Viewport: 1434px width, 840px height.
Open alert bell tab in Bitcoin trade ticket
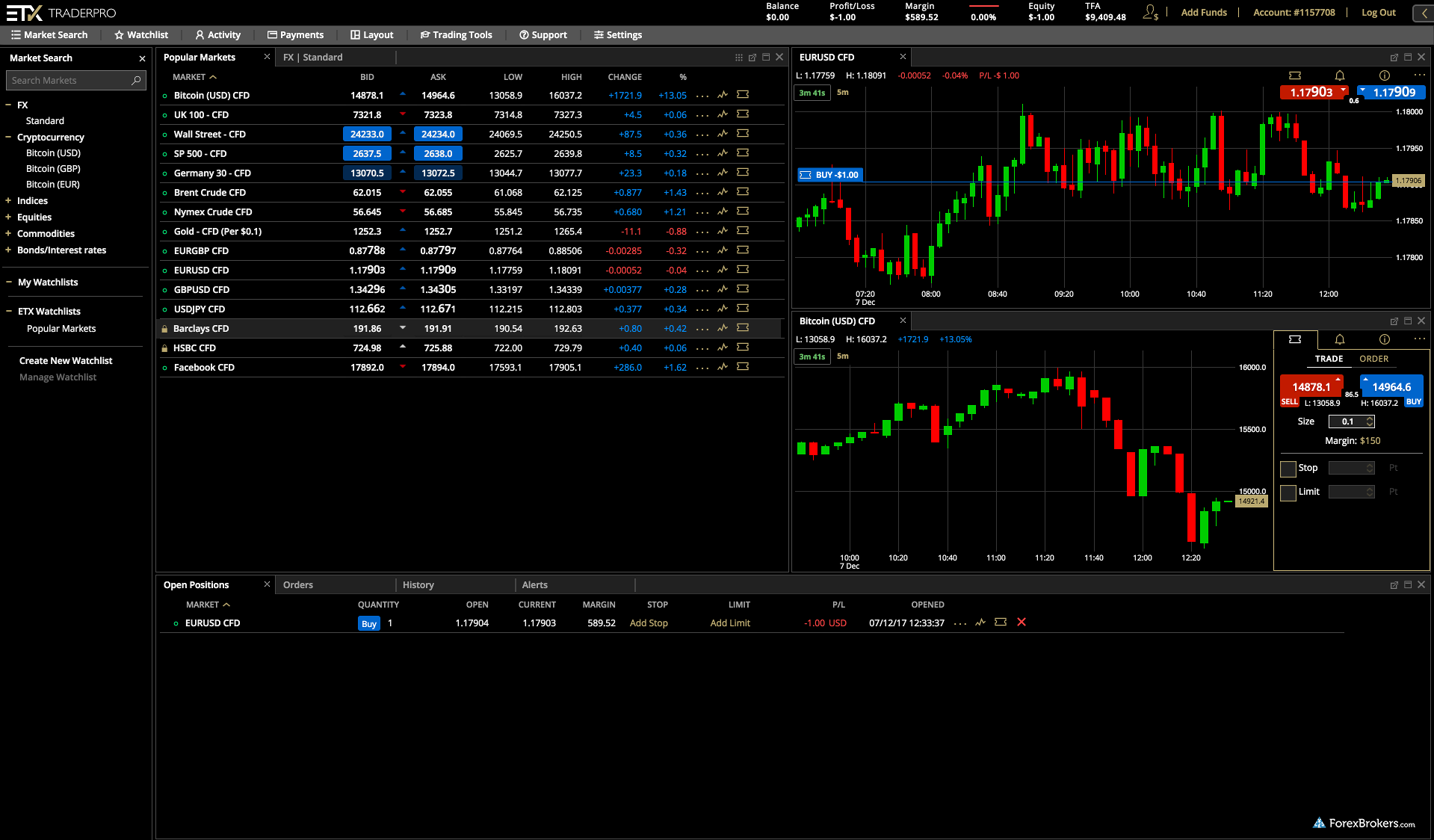1340,339
